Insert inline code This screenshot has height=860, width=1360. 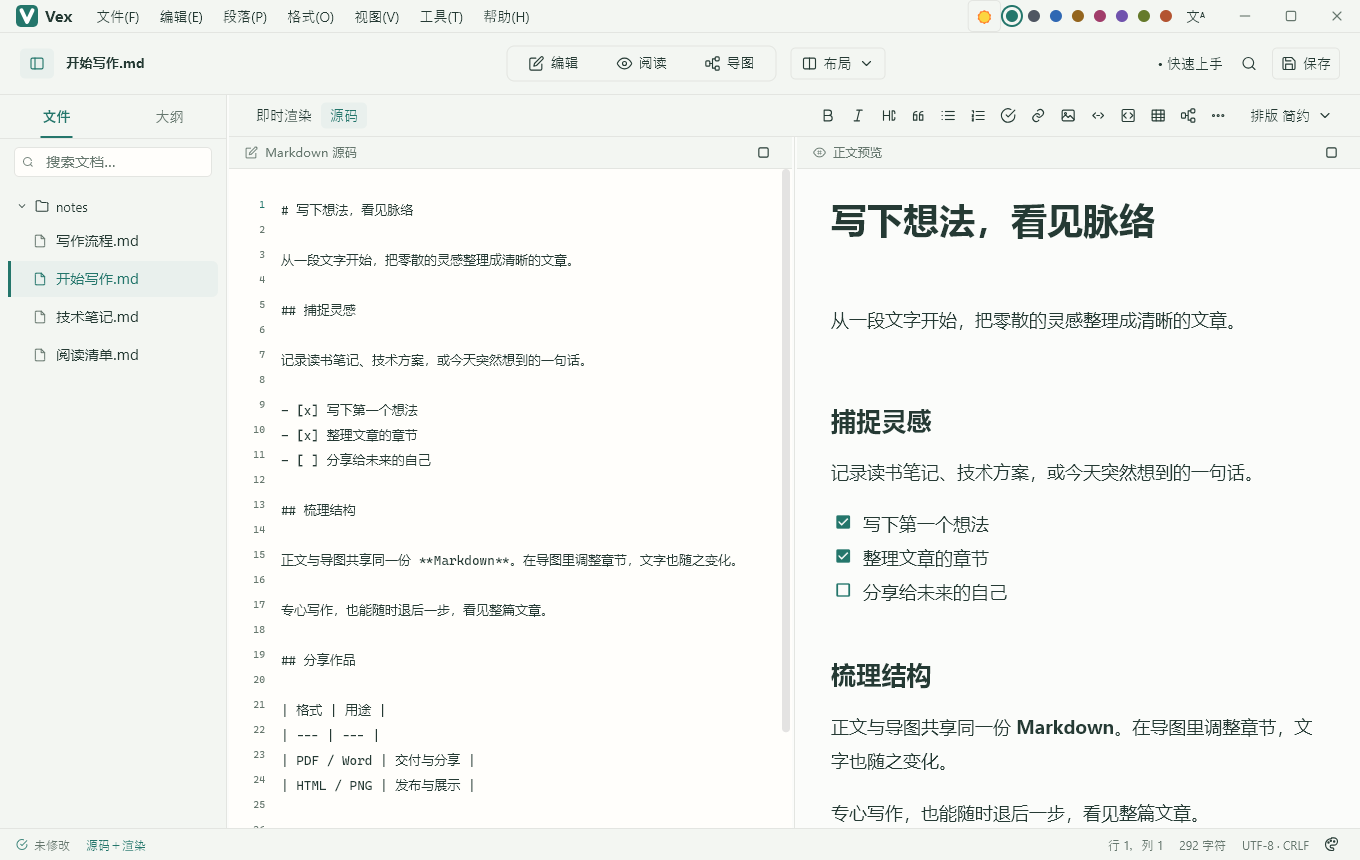point(1098,116)
